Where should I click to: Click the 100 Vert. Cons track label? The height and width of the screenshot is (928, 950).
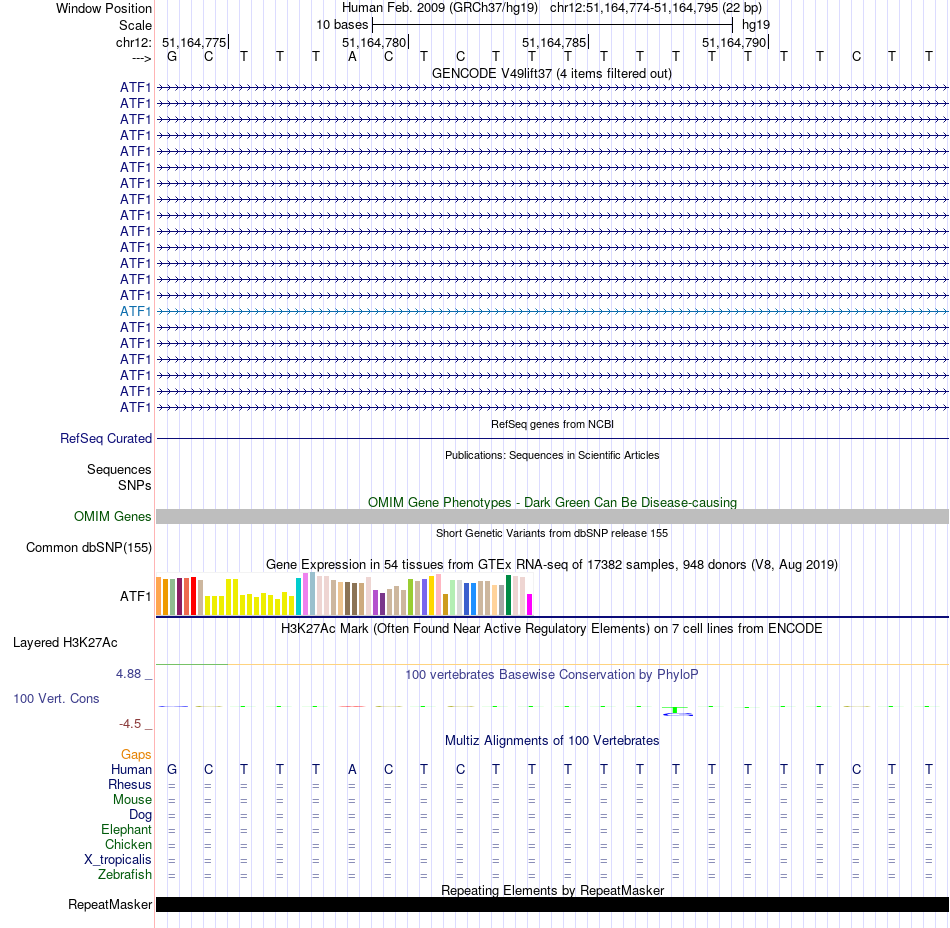click(x=56, y=698)
